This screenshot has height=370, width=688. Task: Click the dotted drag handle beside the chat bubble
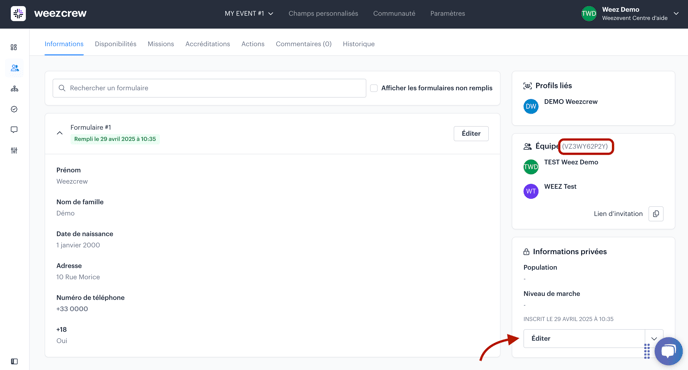tap(647, 351)
